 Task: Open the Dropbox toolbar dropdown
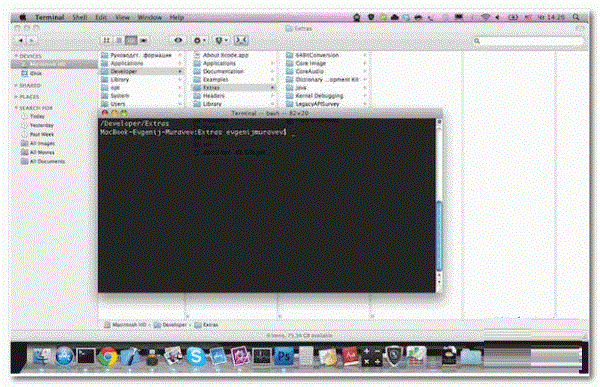coord(221,40)
